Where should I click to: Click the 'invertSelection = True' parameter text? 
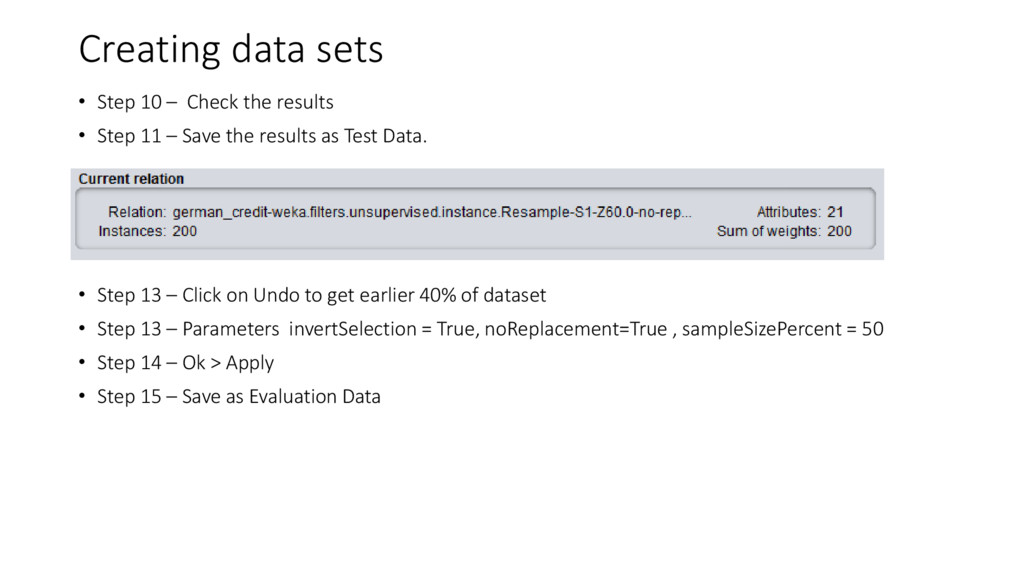pos(381,329)
